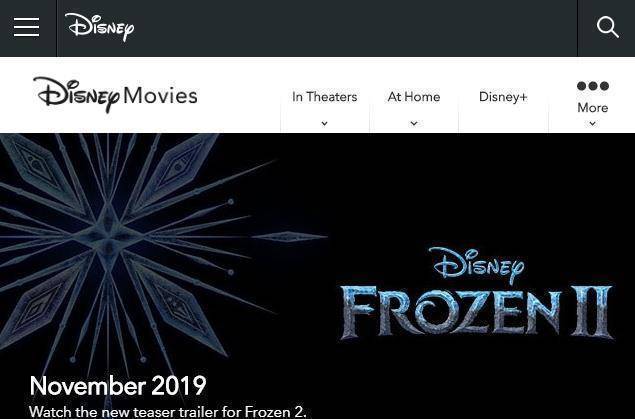
Task: Expand the chevron under In Theaters
Action: [x=324, y=123]
